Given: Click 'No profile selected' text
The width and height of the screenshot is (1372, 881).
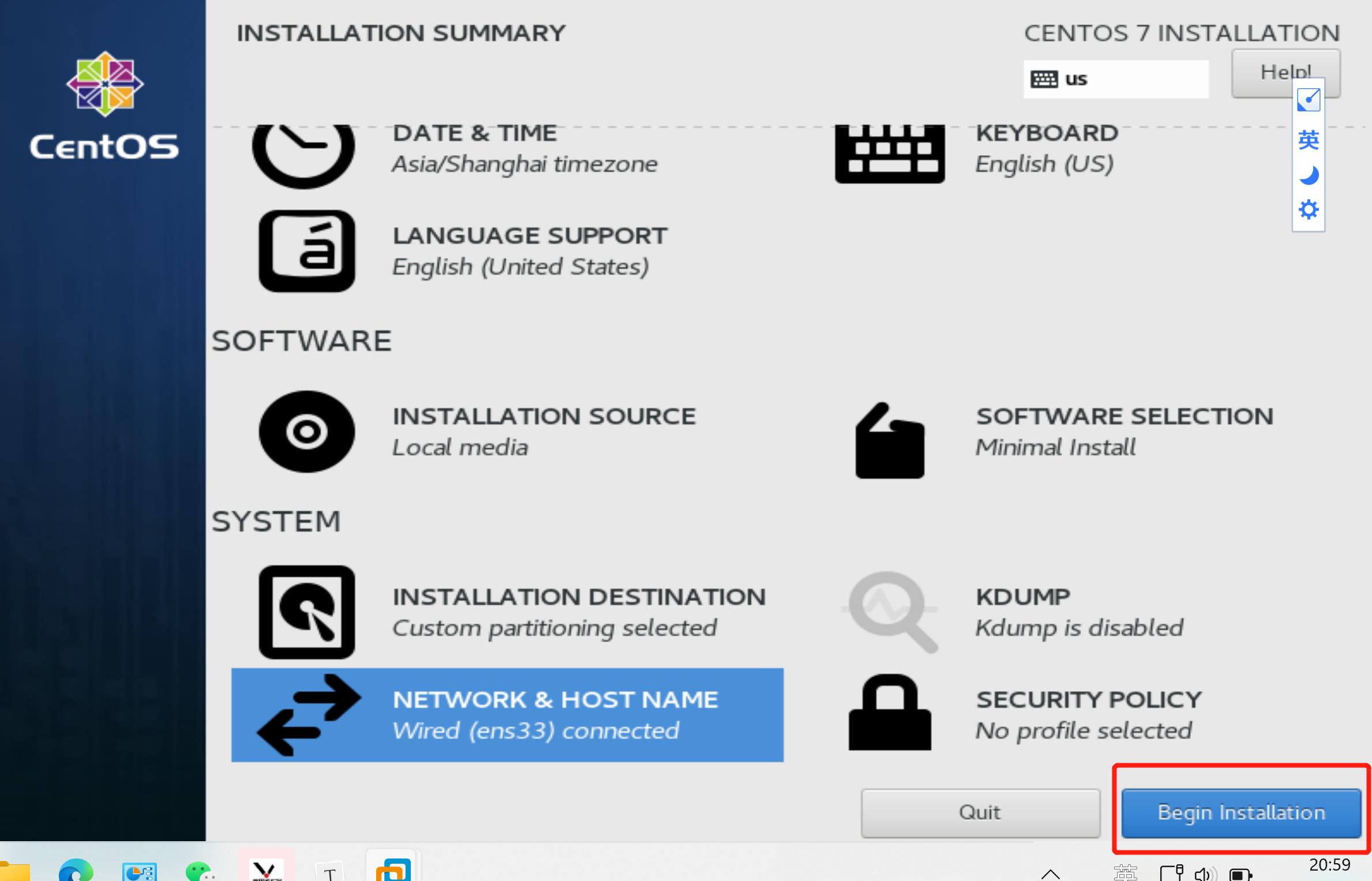Looking at the screenshot, I should tap(1083, 731).
